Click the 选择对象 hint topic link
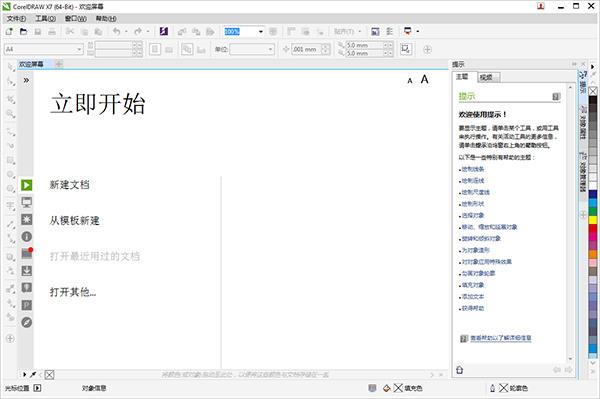Viewport: 600px width, 399px height. [472, 215]
